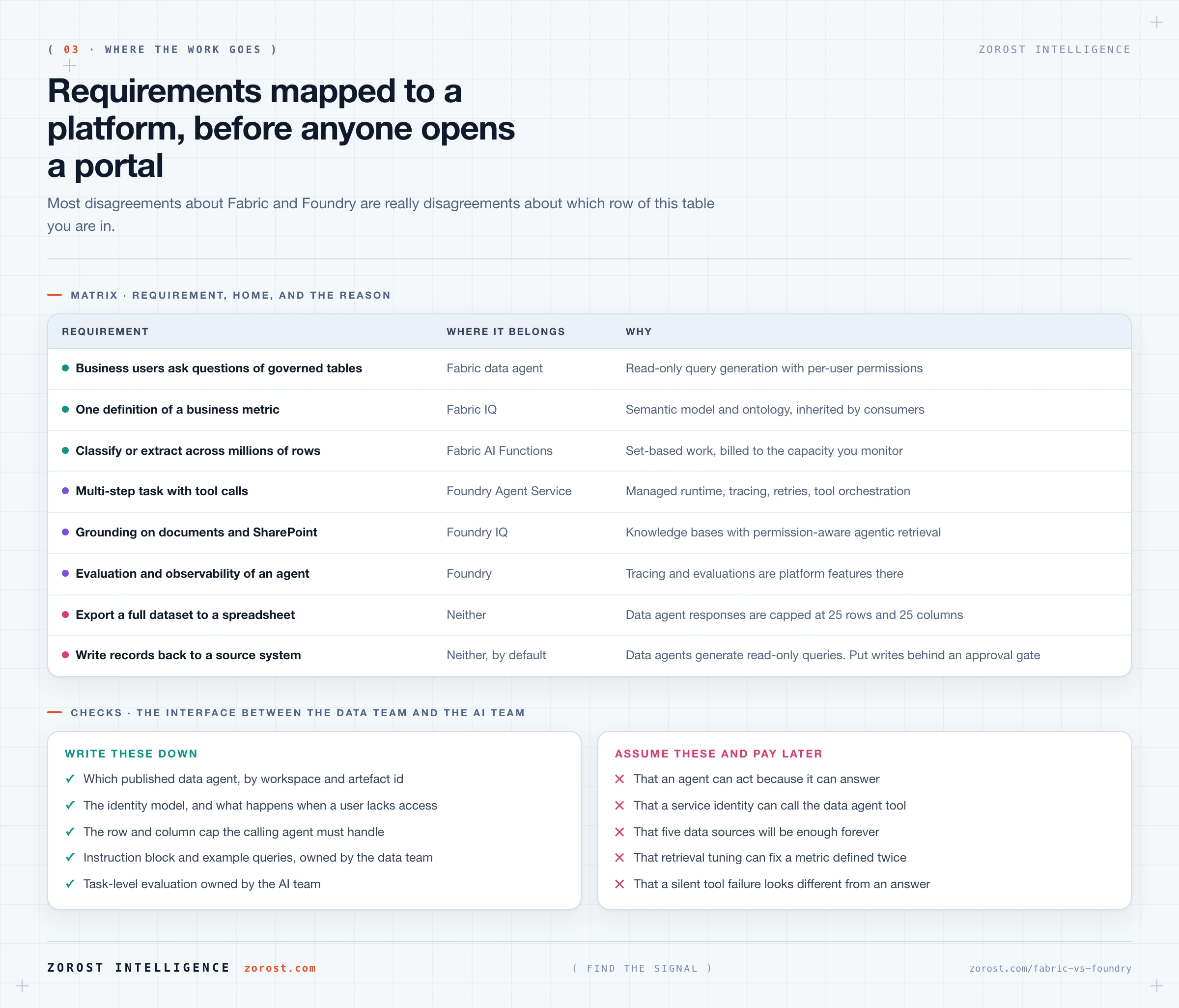The width and height of the screenshot is (1179, 1008).
Task: Click the green dot beside 'One definition of a business metric'
Action: (x=65, y=410)
